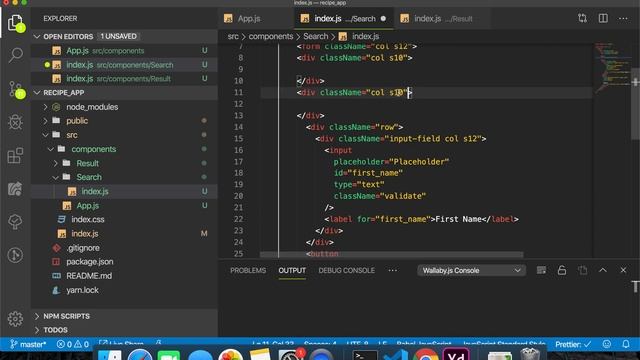The width and height of the screenshot is (640, 360).
Task: Open notifications bell in status bar
Action: tap(626, 344)
